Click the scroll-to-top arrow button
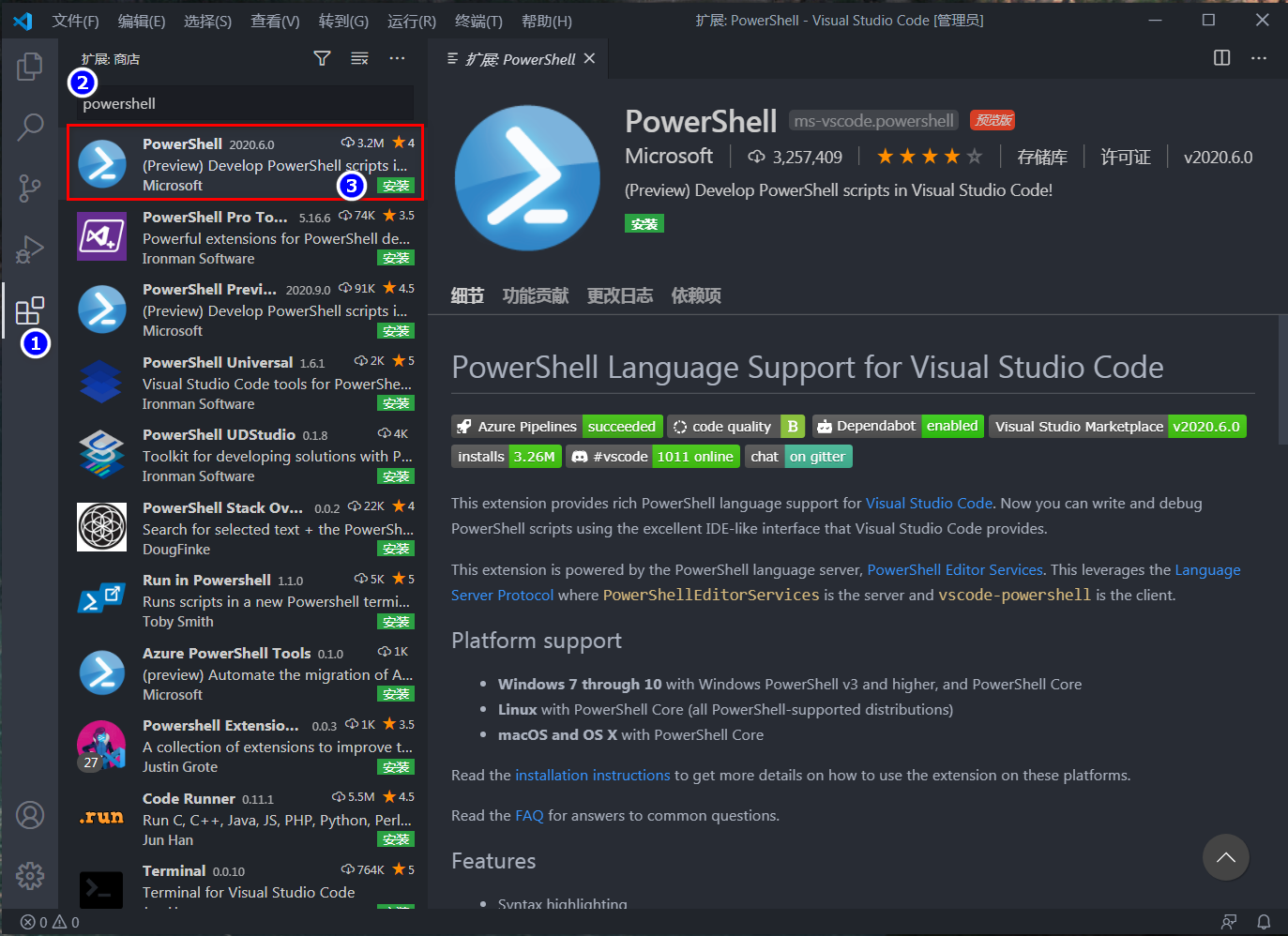The height and width of the screenshot is (936, 1288). (1226, 857)
